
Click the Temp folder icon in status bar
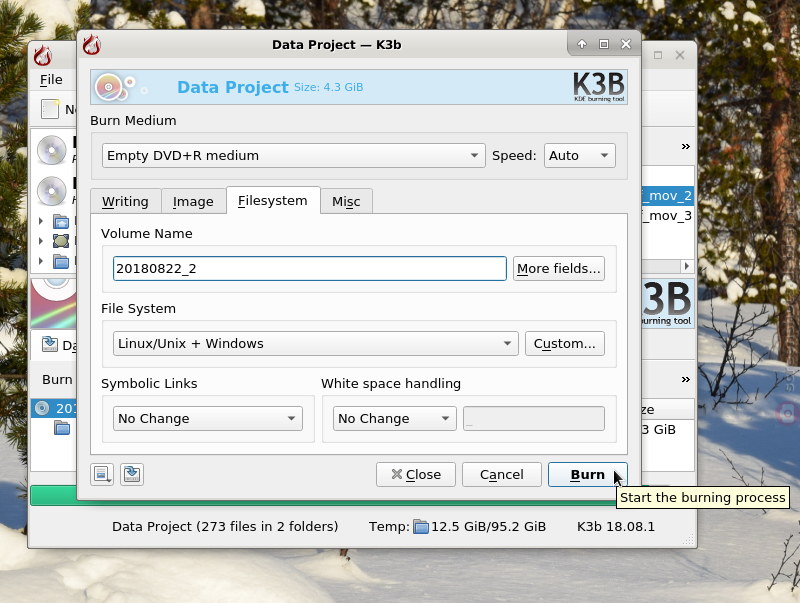pos(421,526)
